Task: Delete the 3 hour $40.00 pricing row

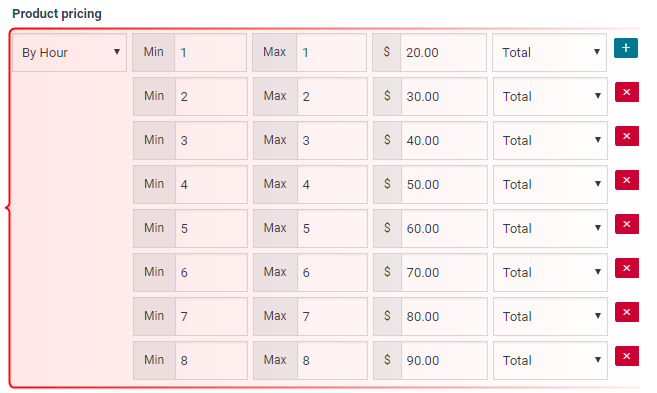Action: point(626,136)
